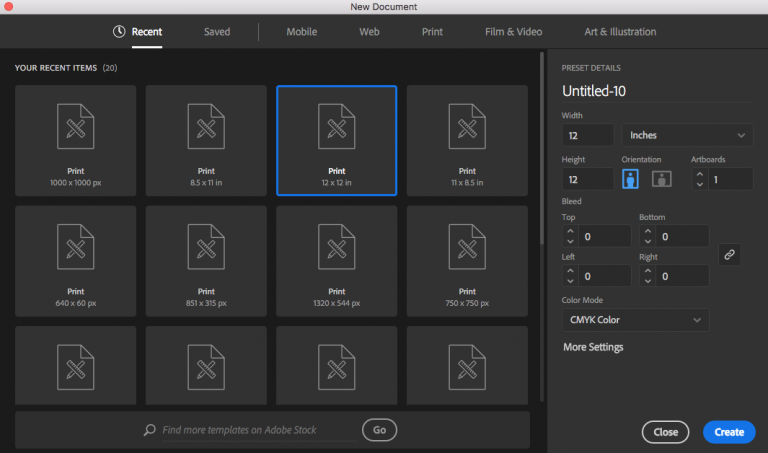Click the Untitled-10 document name field

pos(656,91)
